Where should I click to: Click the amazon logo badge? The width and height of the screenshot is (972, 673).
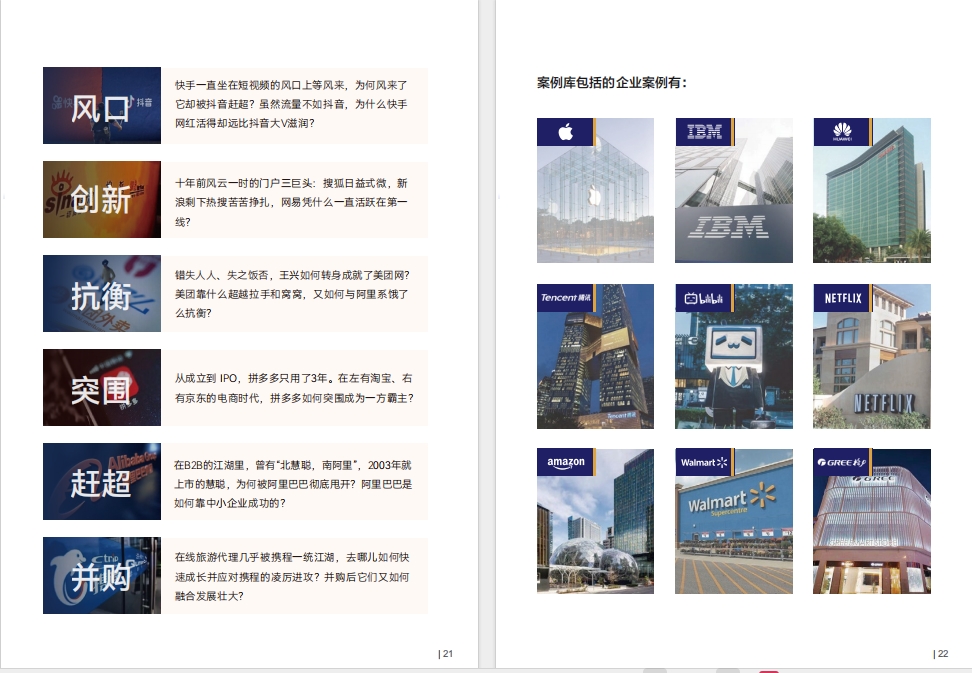566,463
